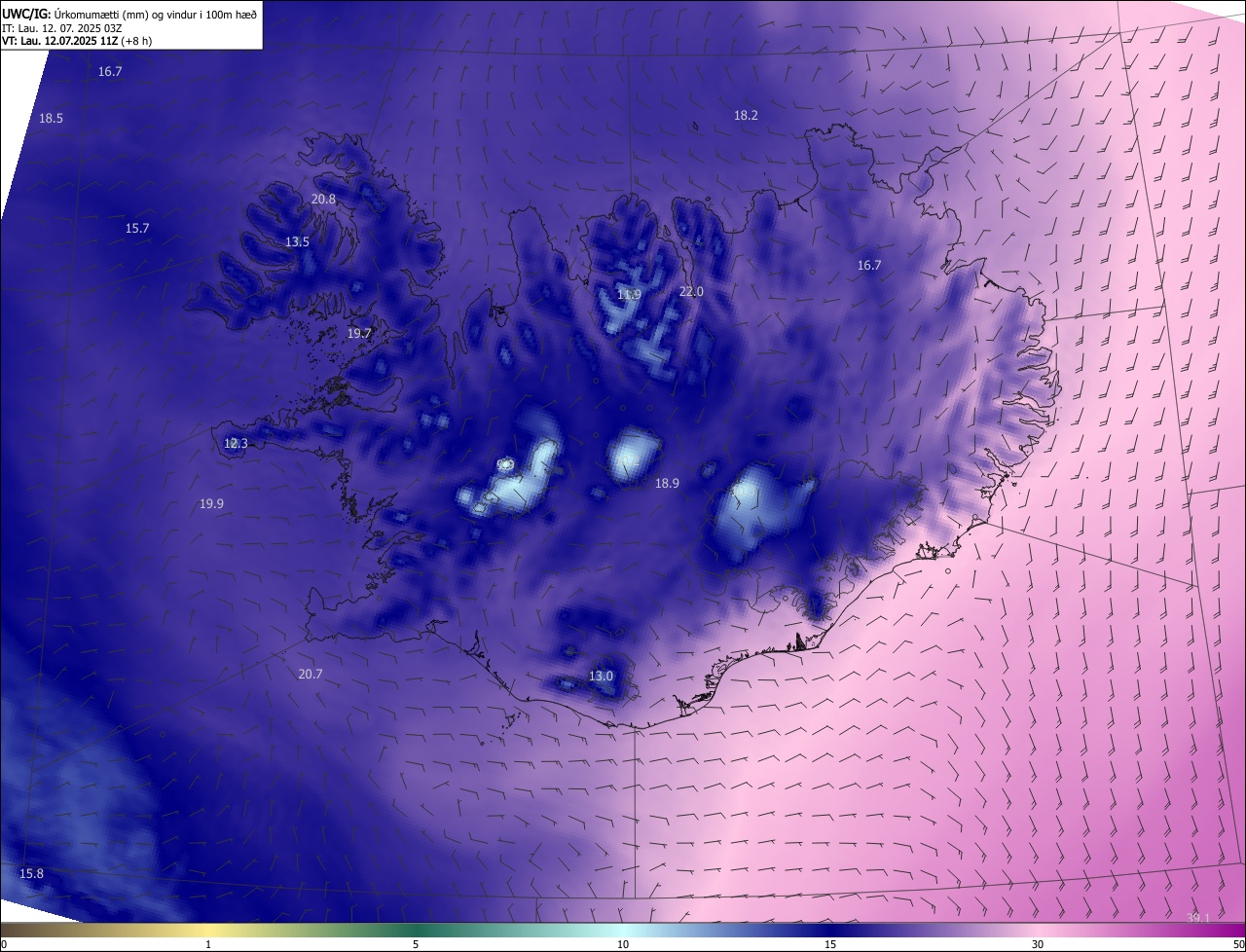Click the colorbar tick label 30
The height and width of the screenshot is (952, 1246).
[1038, 944]
